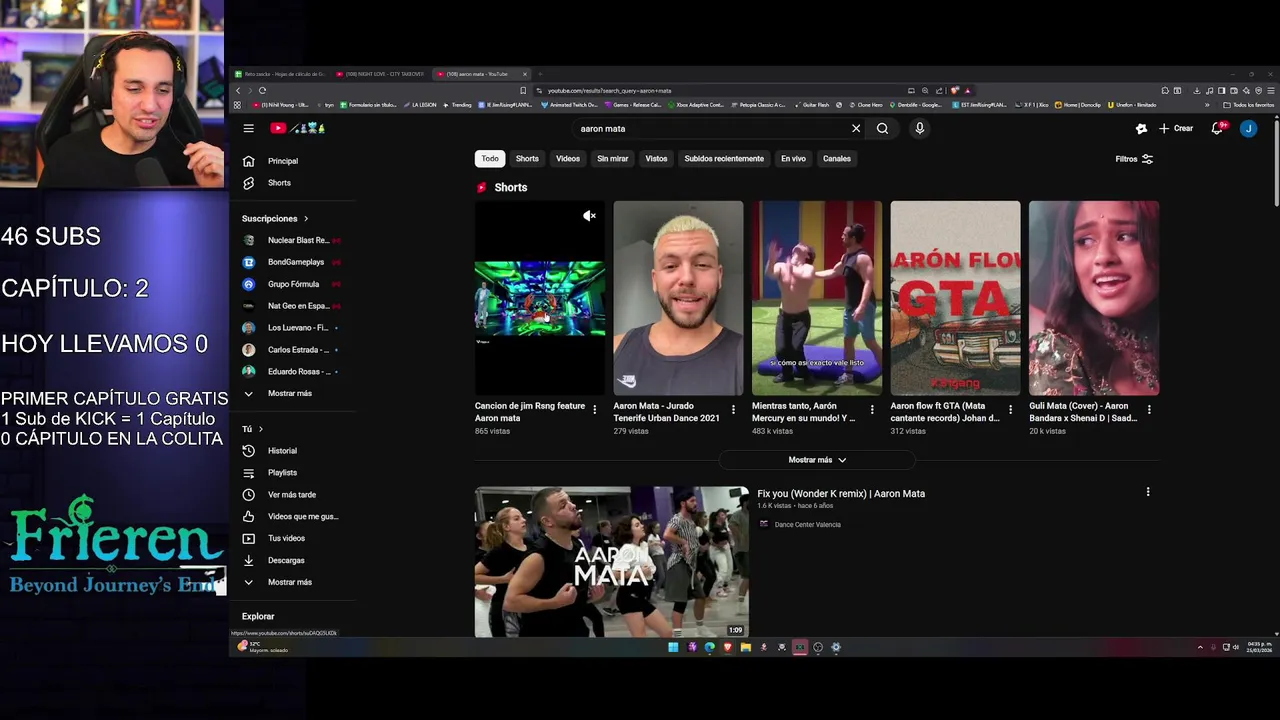Image resolution: width=1280 pixels, height=720 pixels.
Task: Select the Todo filter chip
Action: [x=490, y=158]
